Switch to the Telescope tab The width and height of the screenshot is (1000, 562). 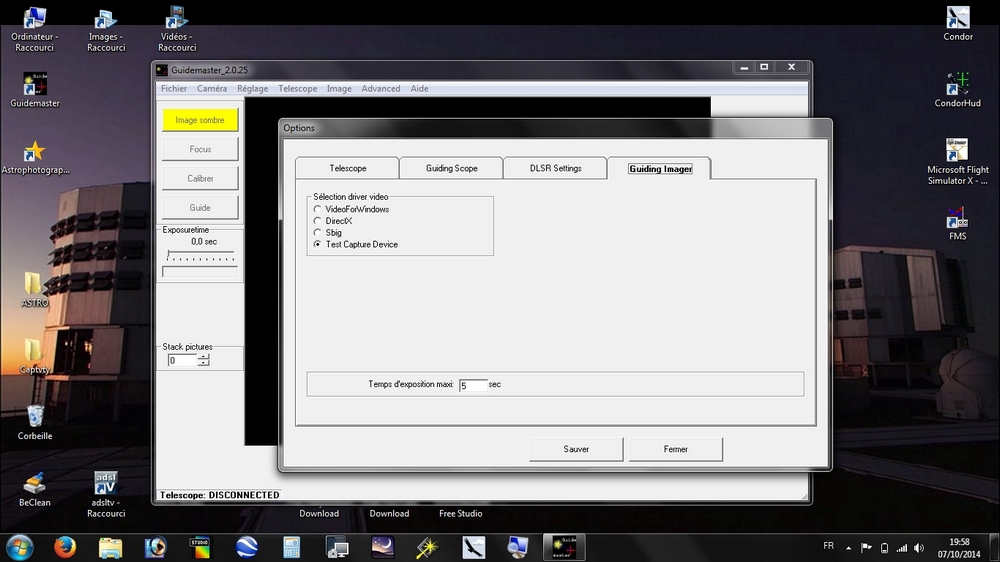[348, 168]
